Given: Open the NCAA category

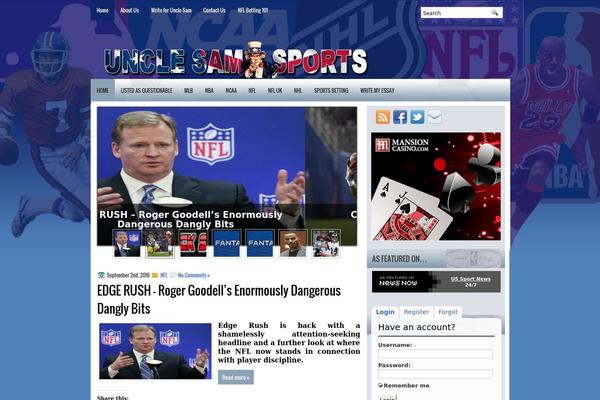Looking at the screenshot, I should click(231, 90).
